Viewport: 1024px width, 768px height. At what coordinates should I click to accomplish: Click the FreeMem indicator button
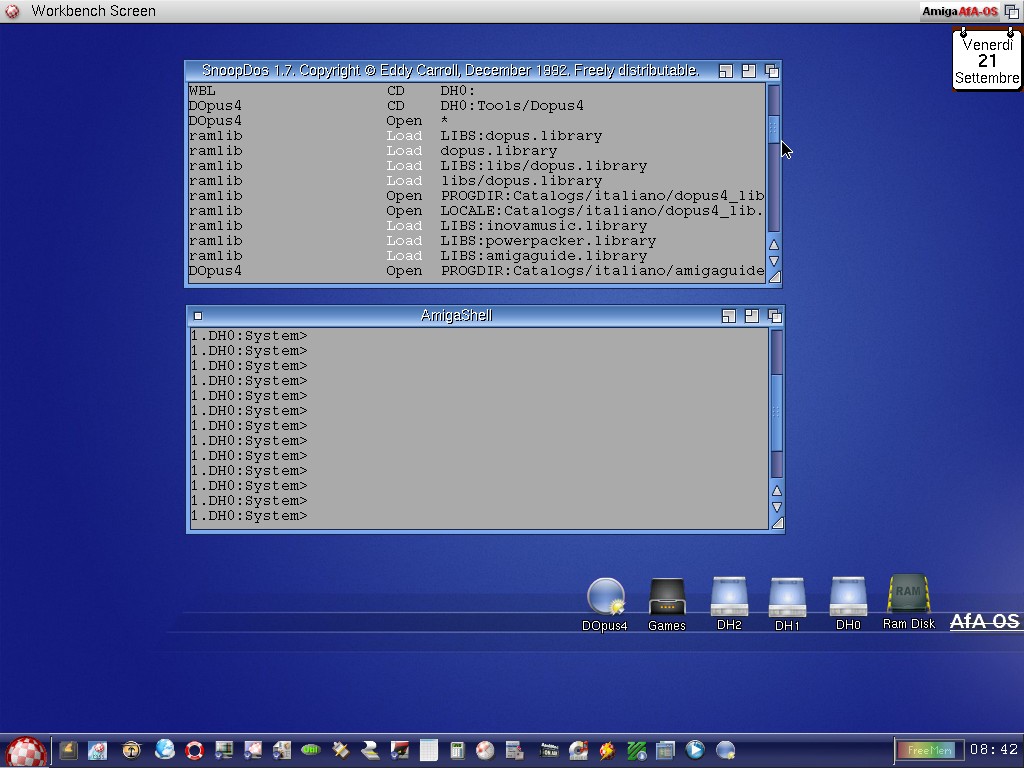pyautogui.click(x=928, y=750)
